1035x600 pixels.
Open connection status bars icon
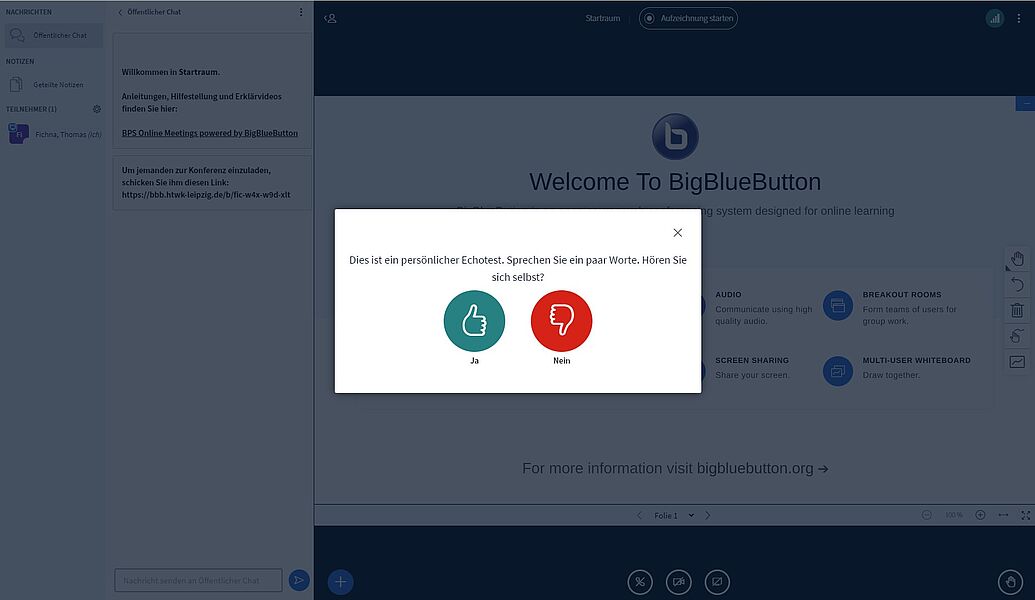995,18
